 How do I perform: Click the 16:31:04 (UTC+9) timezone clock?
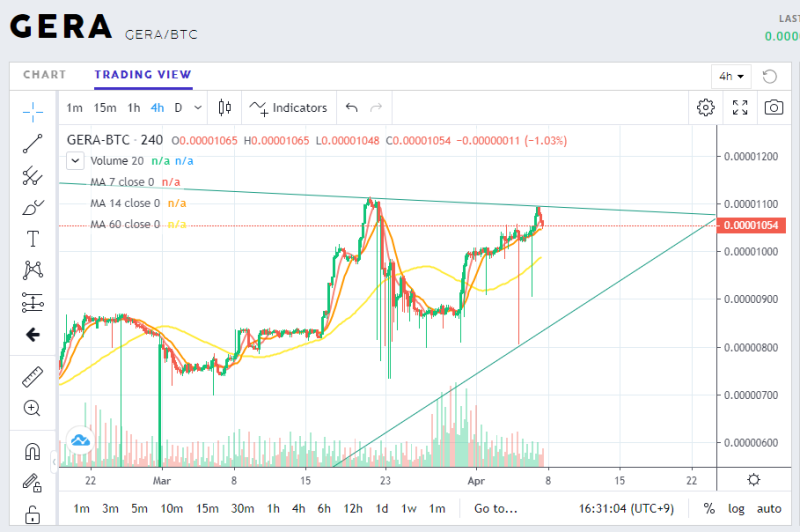(x=626, y=509)
